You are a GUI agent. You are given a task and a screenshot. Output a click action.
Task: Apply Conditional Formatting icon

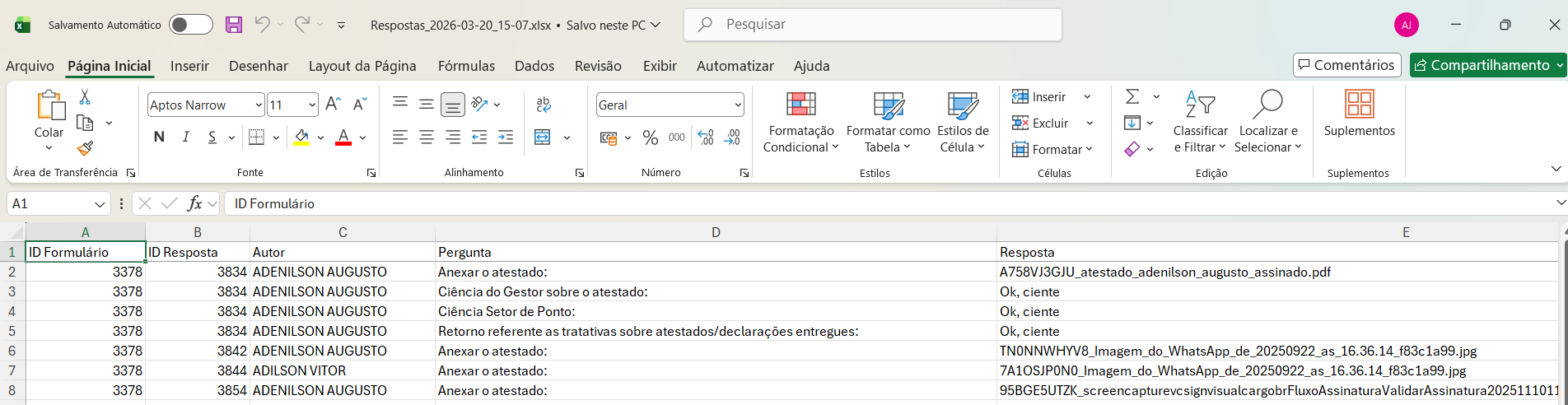click(800, 105)
